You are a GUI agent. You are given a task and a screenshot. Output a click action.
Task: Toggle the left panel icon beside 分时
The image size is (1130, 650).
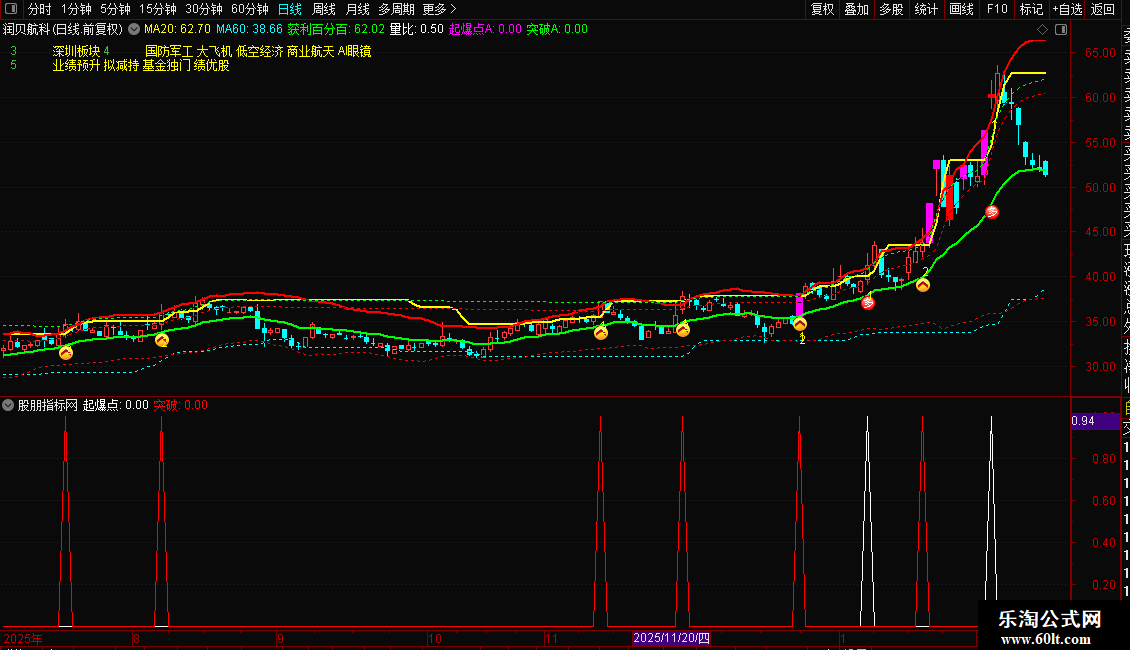point(9,9)
